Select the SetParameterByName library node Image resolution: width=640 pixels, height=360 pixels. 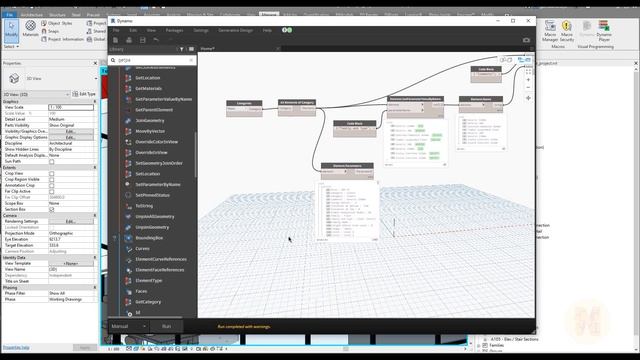[x=158, y=184]
